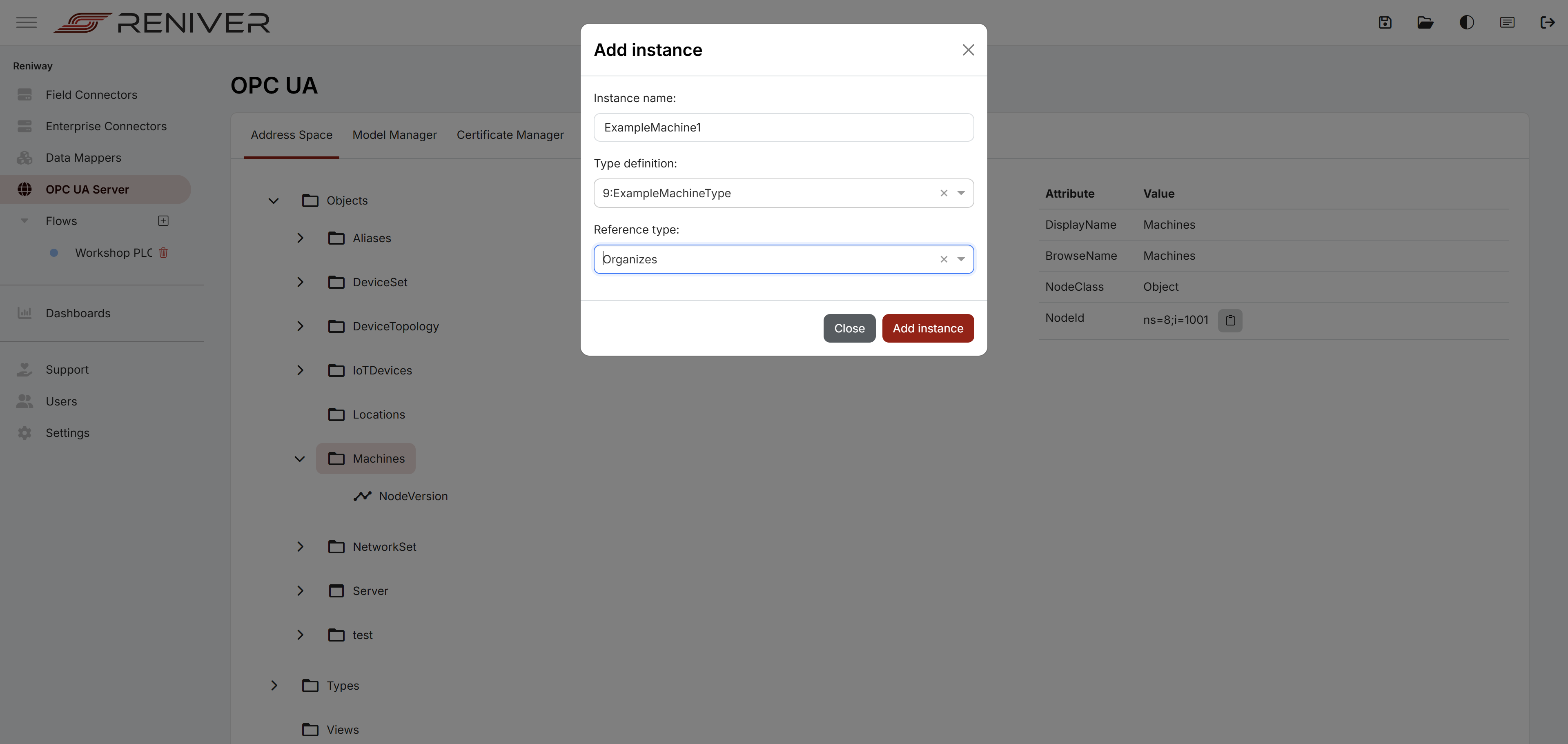1568x744 pixels.
Task: Collapse the Flows section in the sidebar
Action: [x=24, y=221]
